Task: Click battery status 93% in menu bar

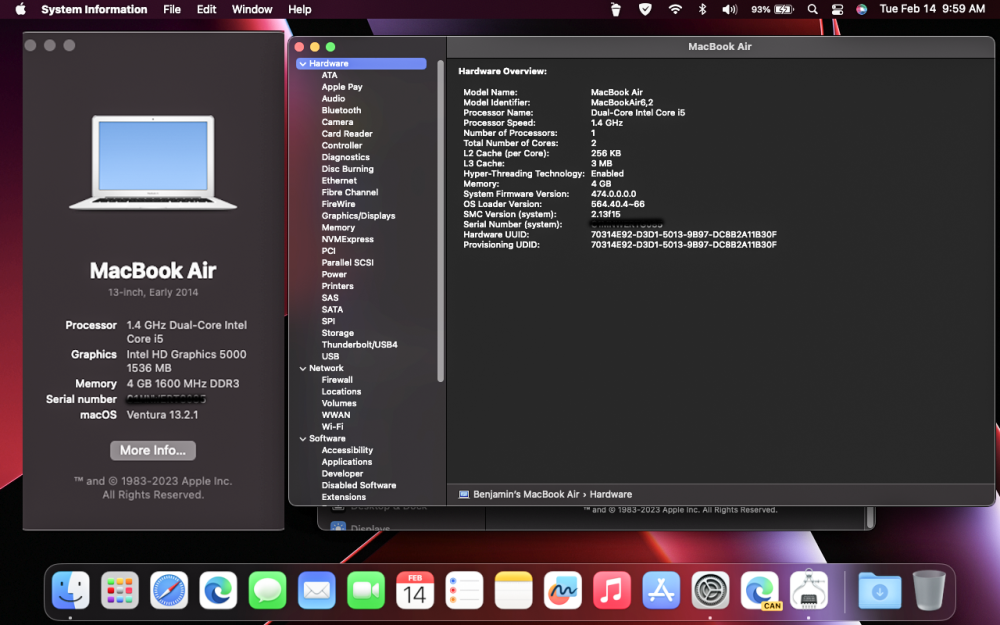Action: point(772,9)
